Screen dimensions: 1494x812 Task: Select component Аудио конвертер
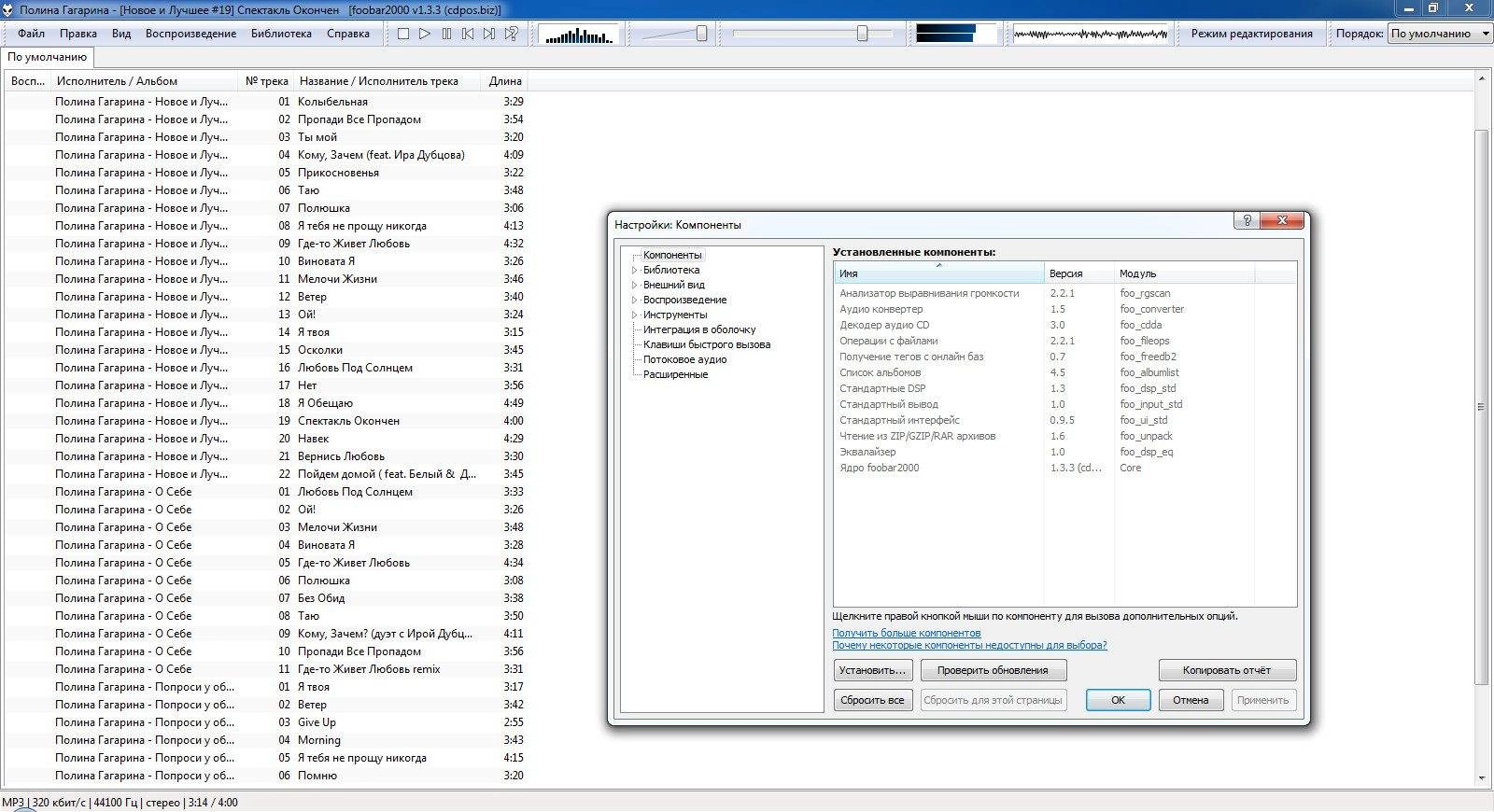point(1064,309)
